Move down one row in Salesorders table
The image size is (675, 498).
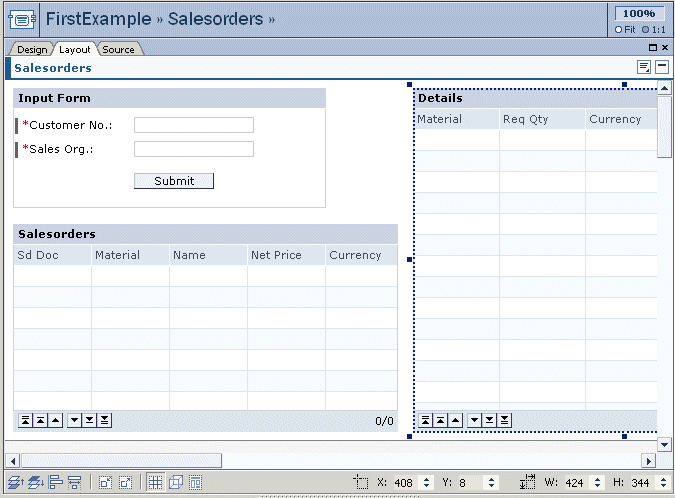(74, 420)
